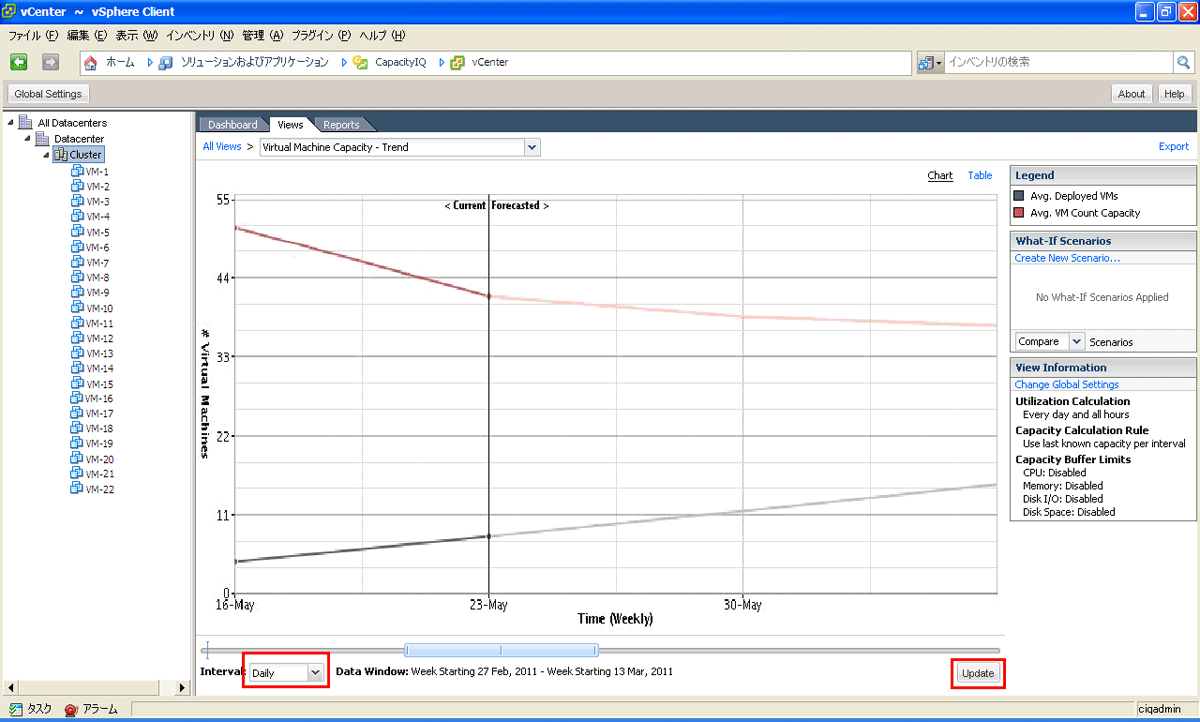The height and width of the screenshot is (722, 1200).
Task: Click the VM-10 virtual machine icon
Action: click(x=78, y=308)
